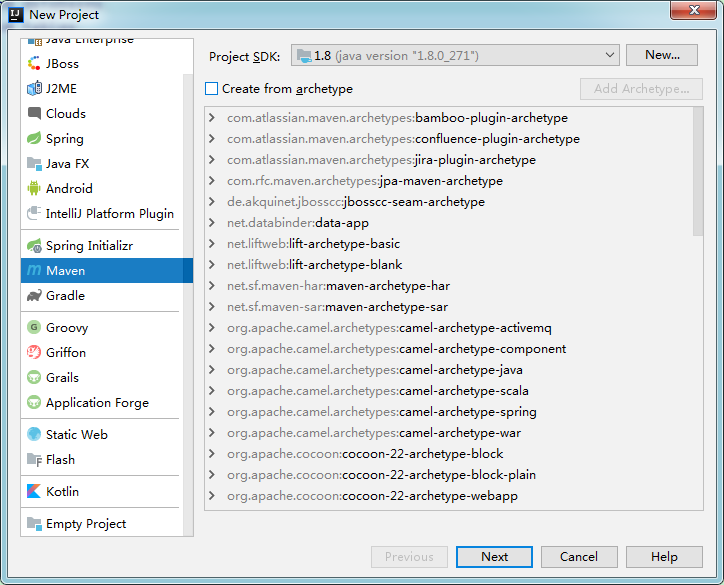Screen dimensions: 724x585
Task: Click the Clouds project type icon
Action: coord(35,113)
